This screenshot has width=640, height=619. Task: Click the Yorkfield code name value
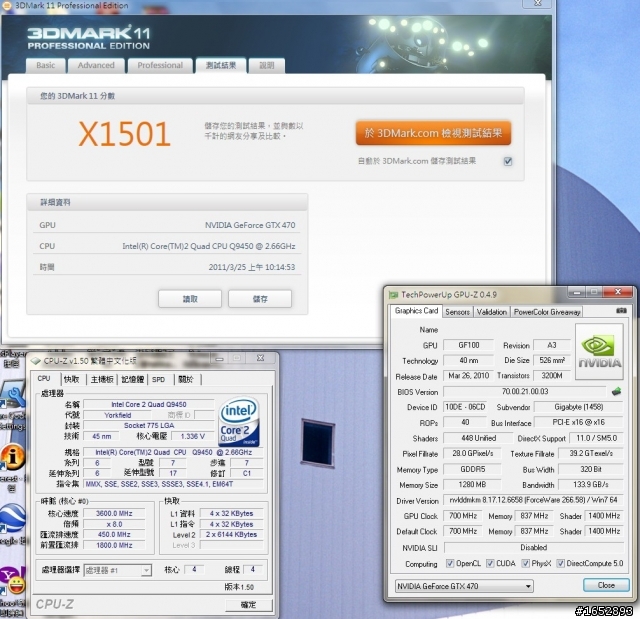(x=118, y=415)
